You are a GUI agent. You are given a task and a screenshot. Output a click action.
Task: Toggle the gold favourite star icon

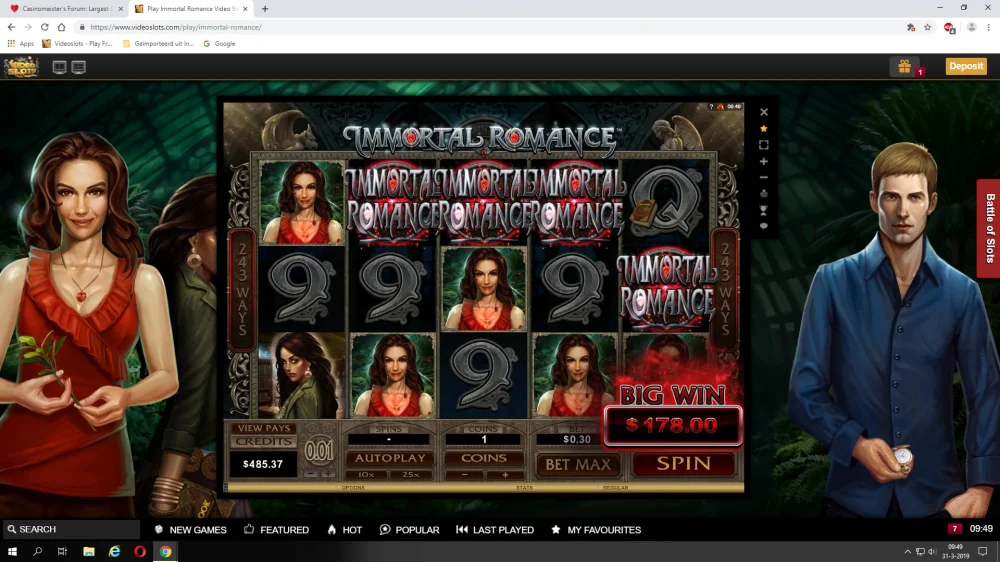pos(763,129)
